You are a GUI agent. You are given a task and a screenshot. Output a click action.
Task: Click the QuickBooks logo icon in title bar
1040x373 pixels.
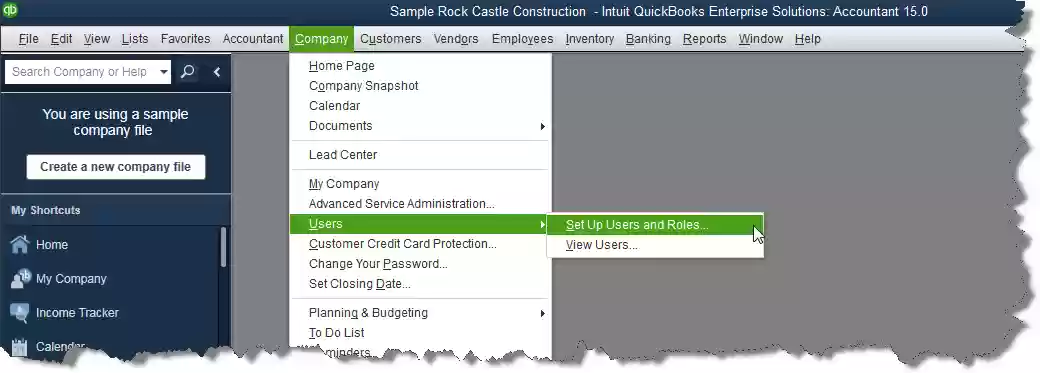click(x=10, y=11)
